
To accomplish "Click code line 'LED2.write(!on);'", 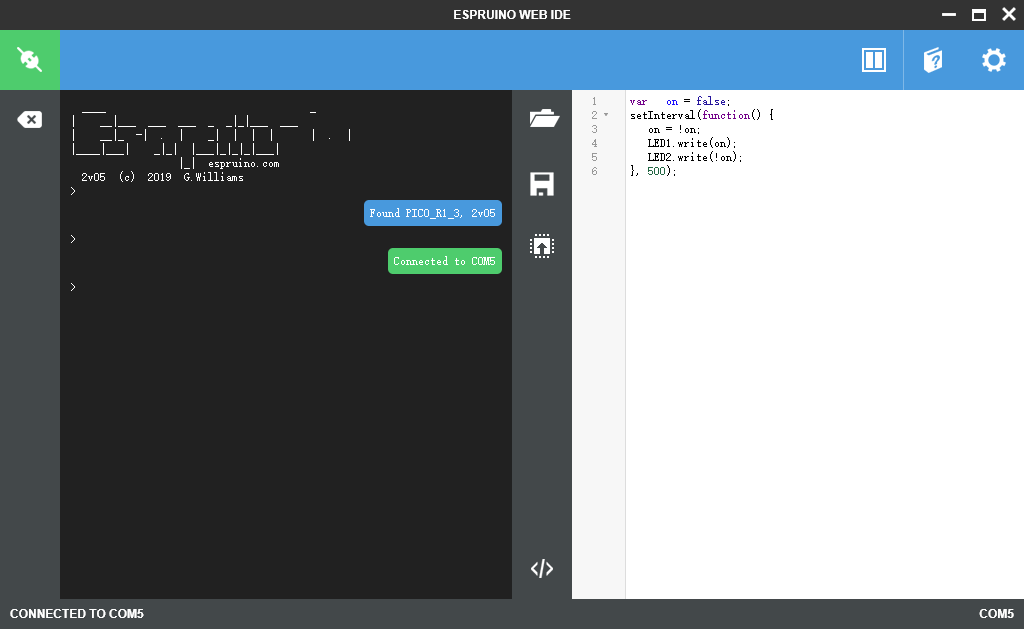I will click(695, 157).
